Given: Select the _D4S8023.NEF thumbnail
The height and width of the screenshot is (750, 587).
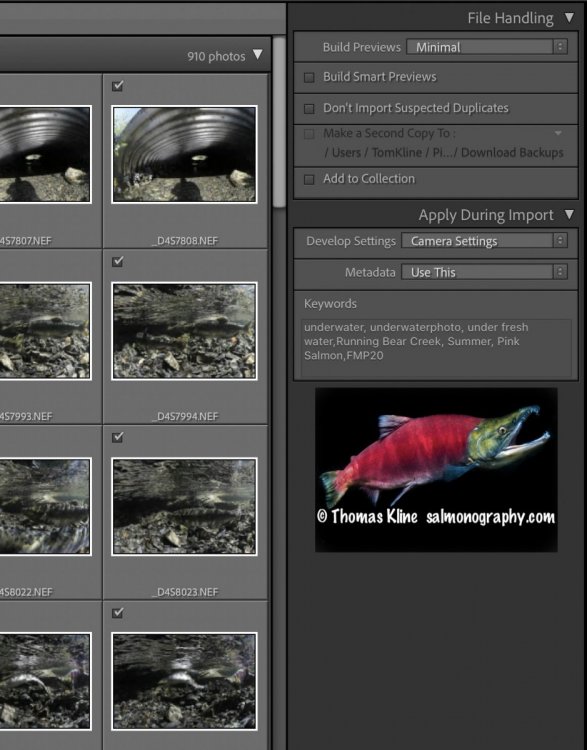Looking at the screenshot, I should click(x=184, y=507).
